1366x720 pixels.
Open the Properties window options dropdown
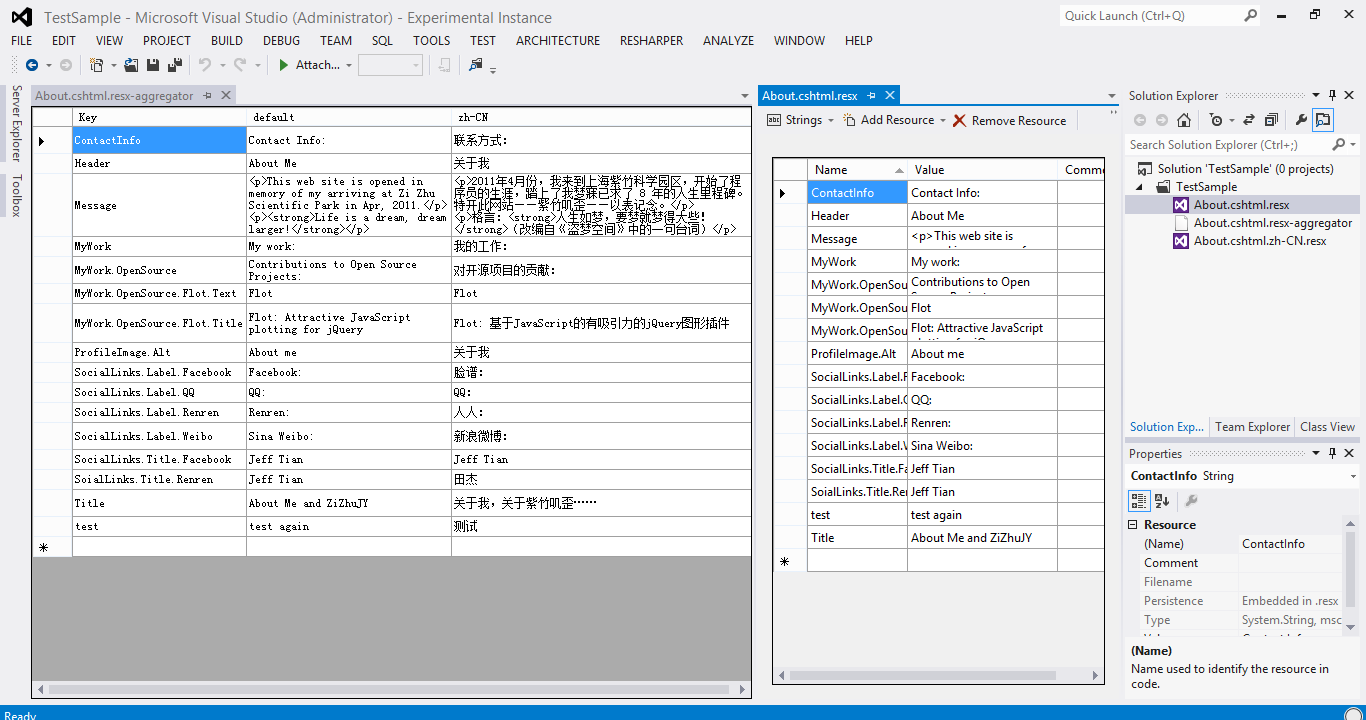click(1316, 454)
